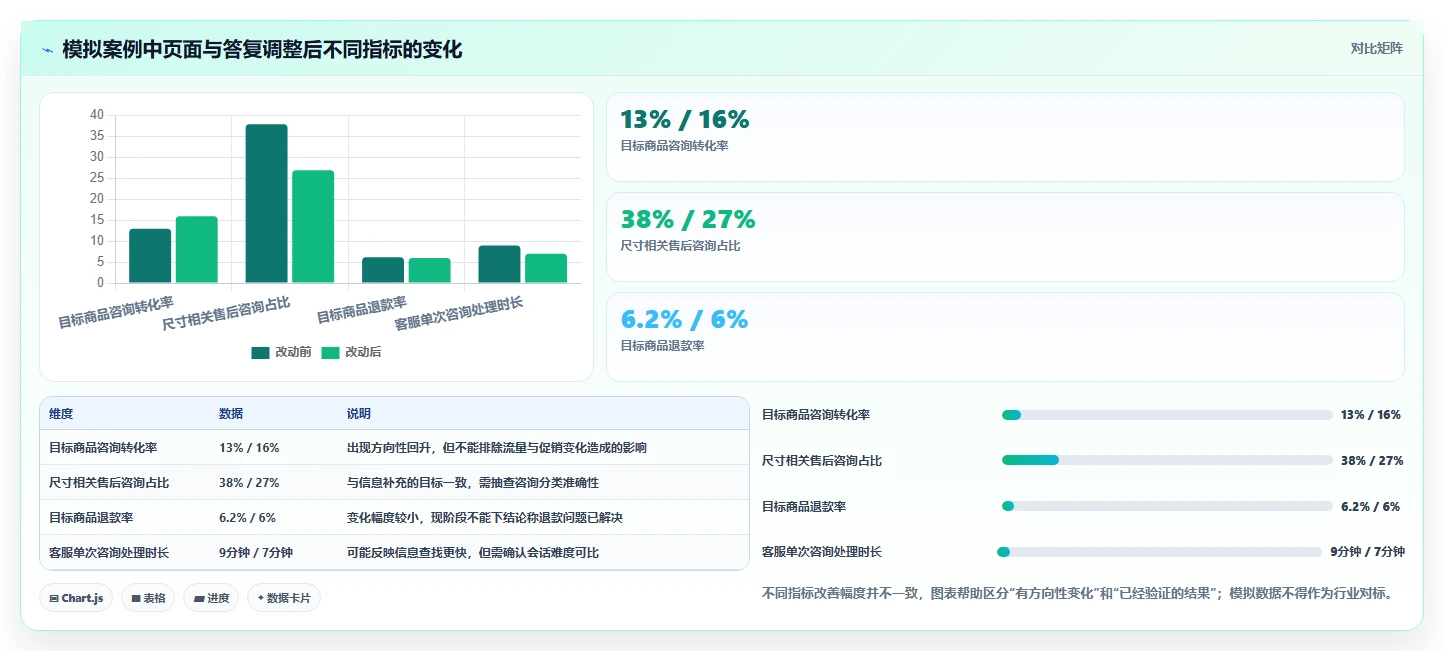
Task: Click table cell 尺寸相关售后咨询占比
Action: click(109, 483)
